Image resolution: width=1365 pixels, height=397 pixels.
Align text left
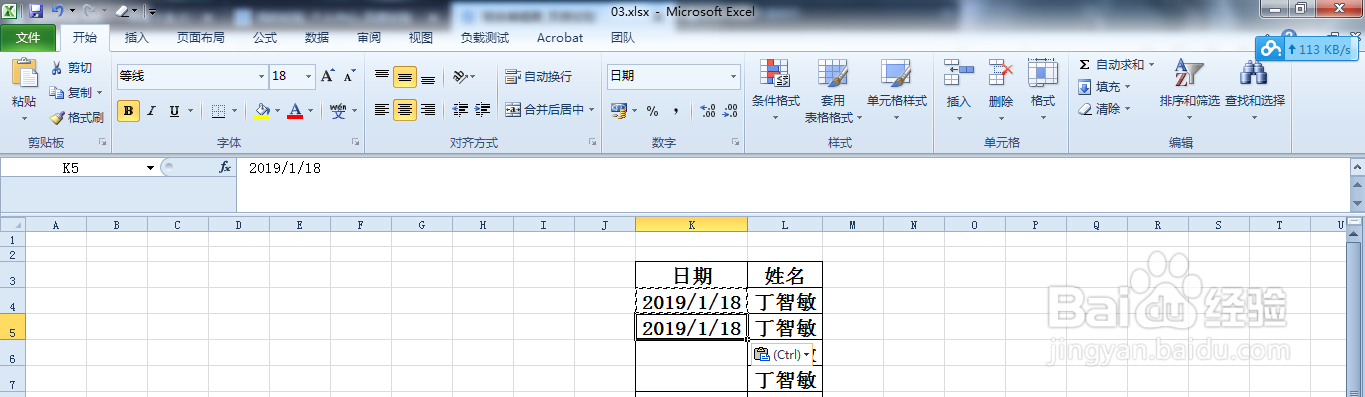pos(382,110)
